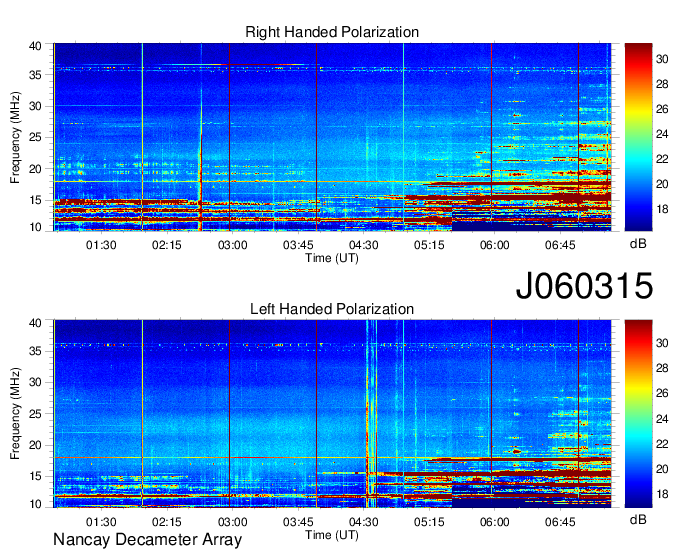The height and width of the screenshot is (552, 680).
Task: Click the 01:30 tick on the top plot
Action: (x=101, y=245)
